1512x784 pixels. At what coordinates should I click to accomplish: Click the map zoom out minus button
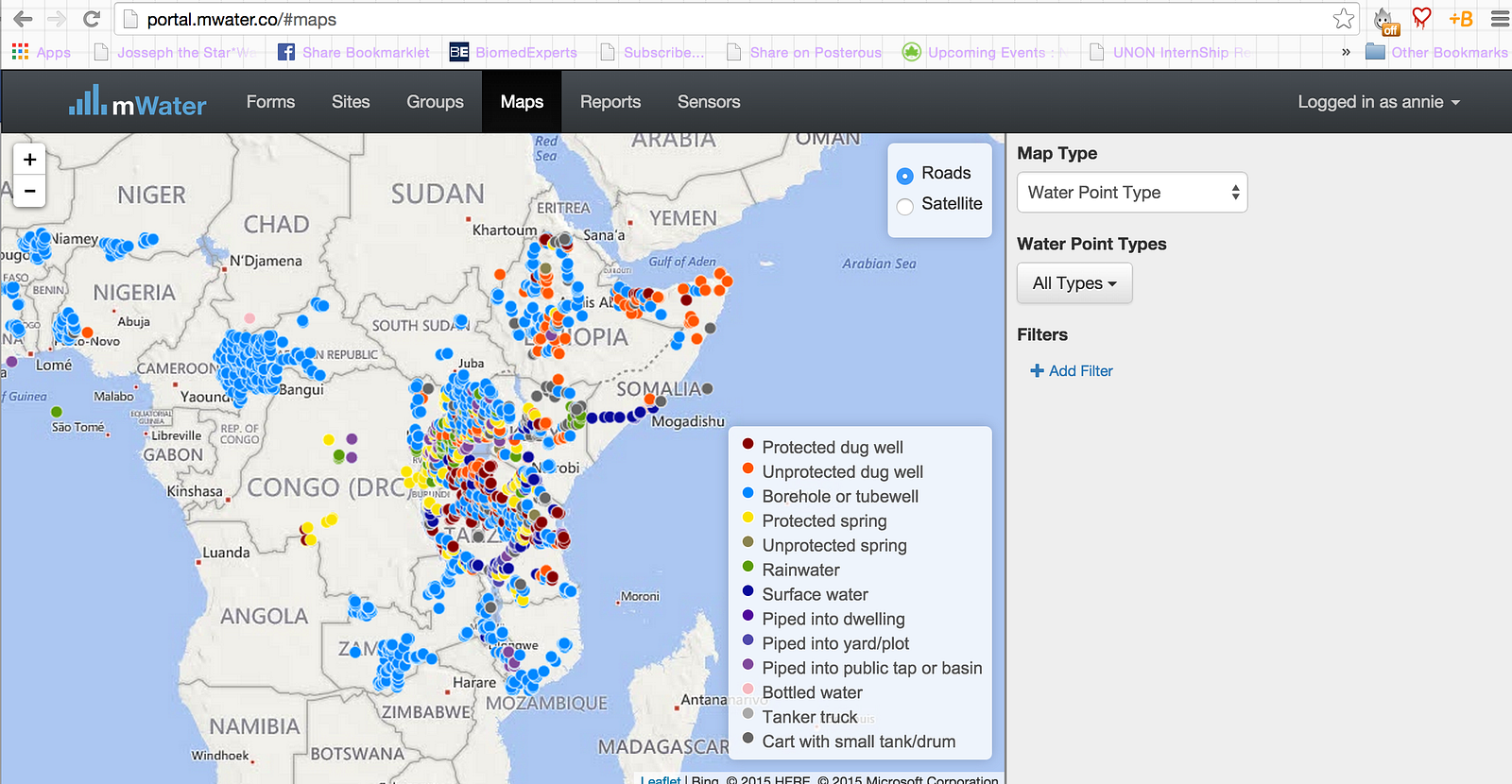click(x=30, y=191)
